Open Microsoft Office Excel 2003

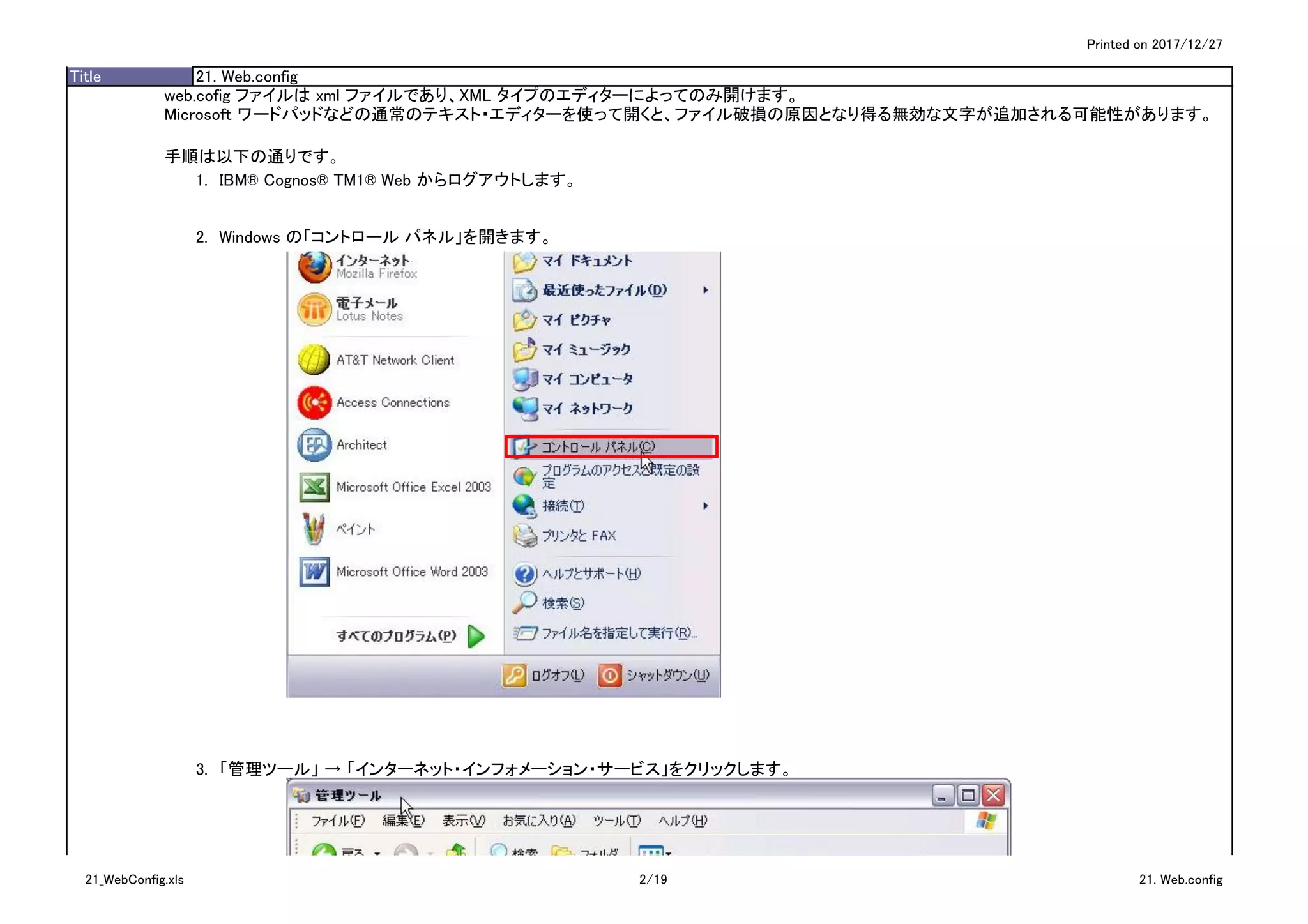tap(413, 487)
